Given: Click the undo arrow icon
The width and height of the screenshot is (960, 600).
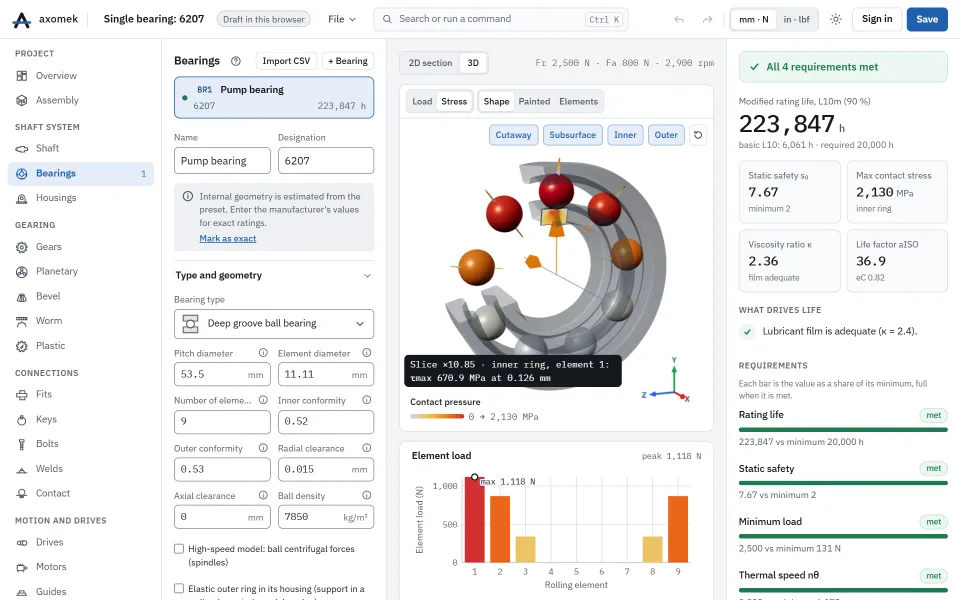Looking at the screenshot, I should (679, 20).
